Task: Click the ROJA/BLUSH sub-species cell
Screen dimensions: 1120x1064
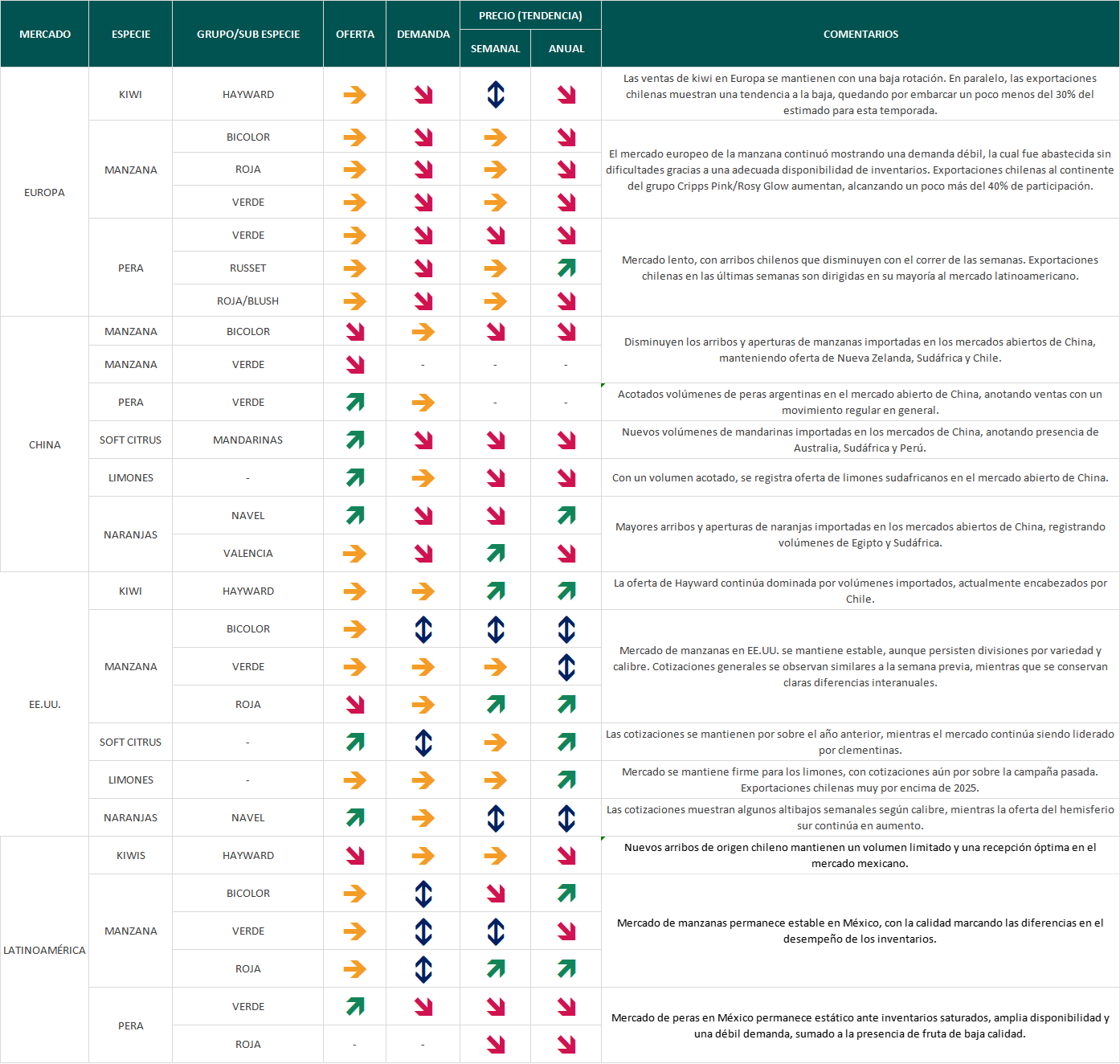Action: [x=248, y=301]
